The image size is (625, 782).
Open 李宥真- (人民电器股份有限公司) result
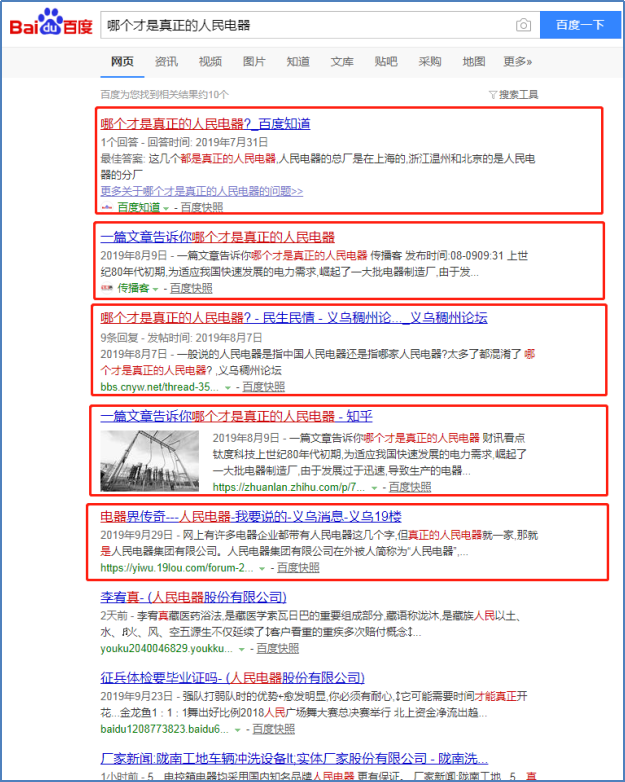[194, 597]
